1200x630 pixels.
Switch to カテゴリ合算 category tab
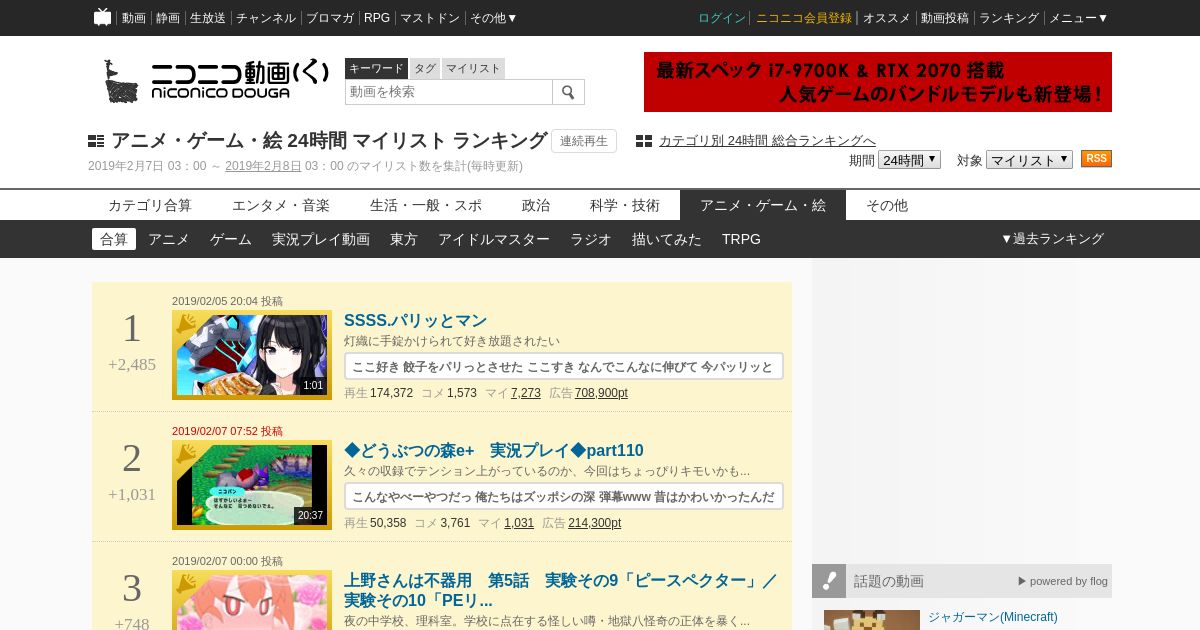[150, 205]
